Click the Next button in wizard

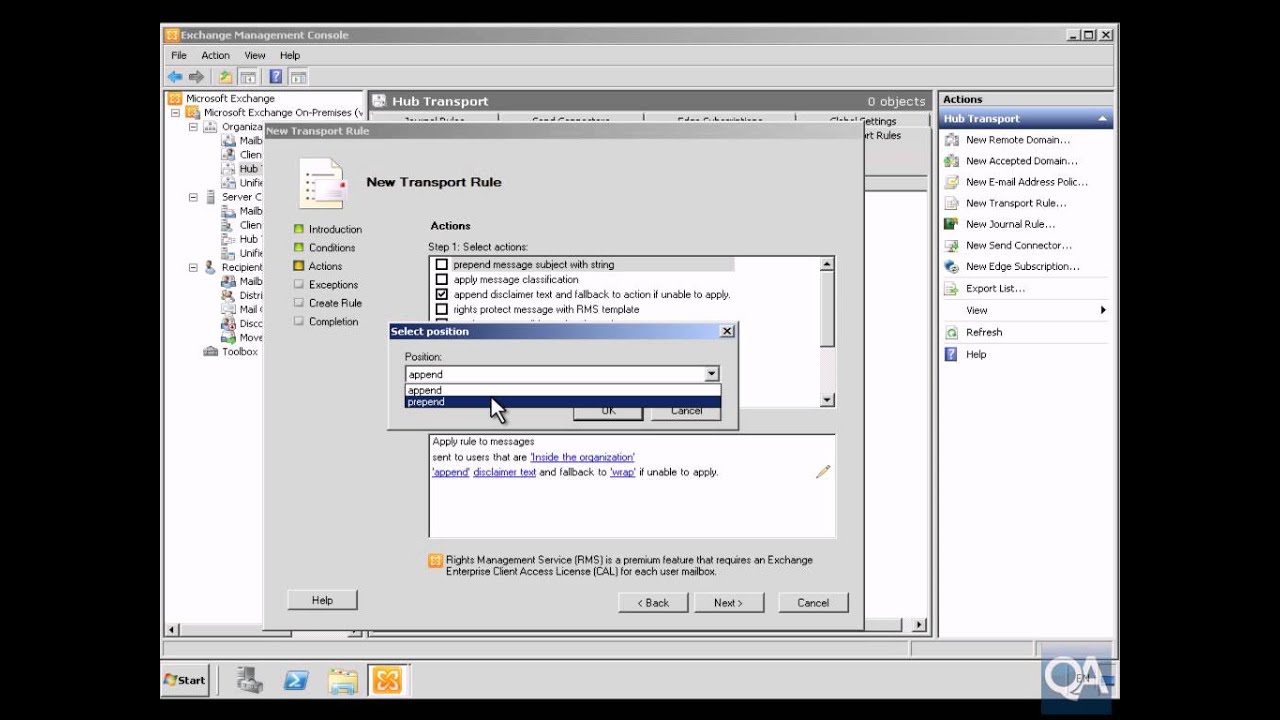[x=728, y=603]
